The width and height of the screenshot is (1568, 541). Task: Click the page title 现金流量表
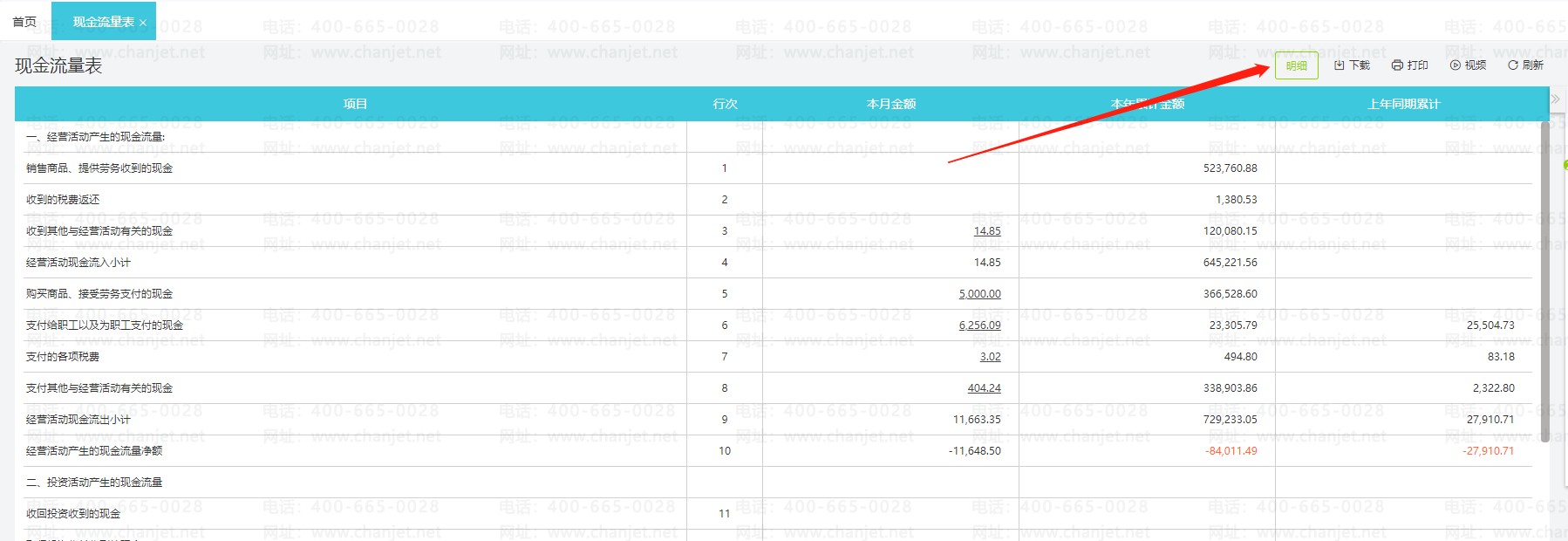coord(58,65)
